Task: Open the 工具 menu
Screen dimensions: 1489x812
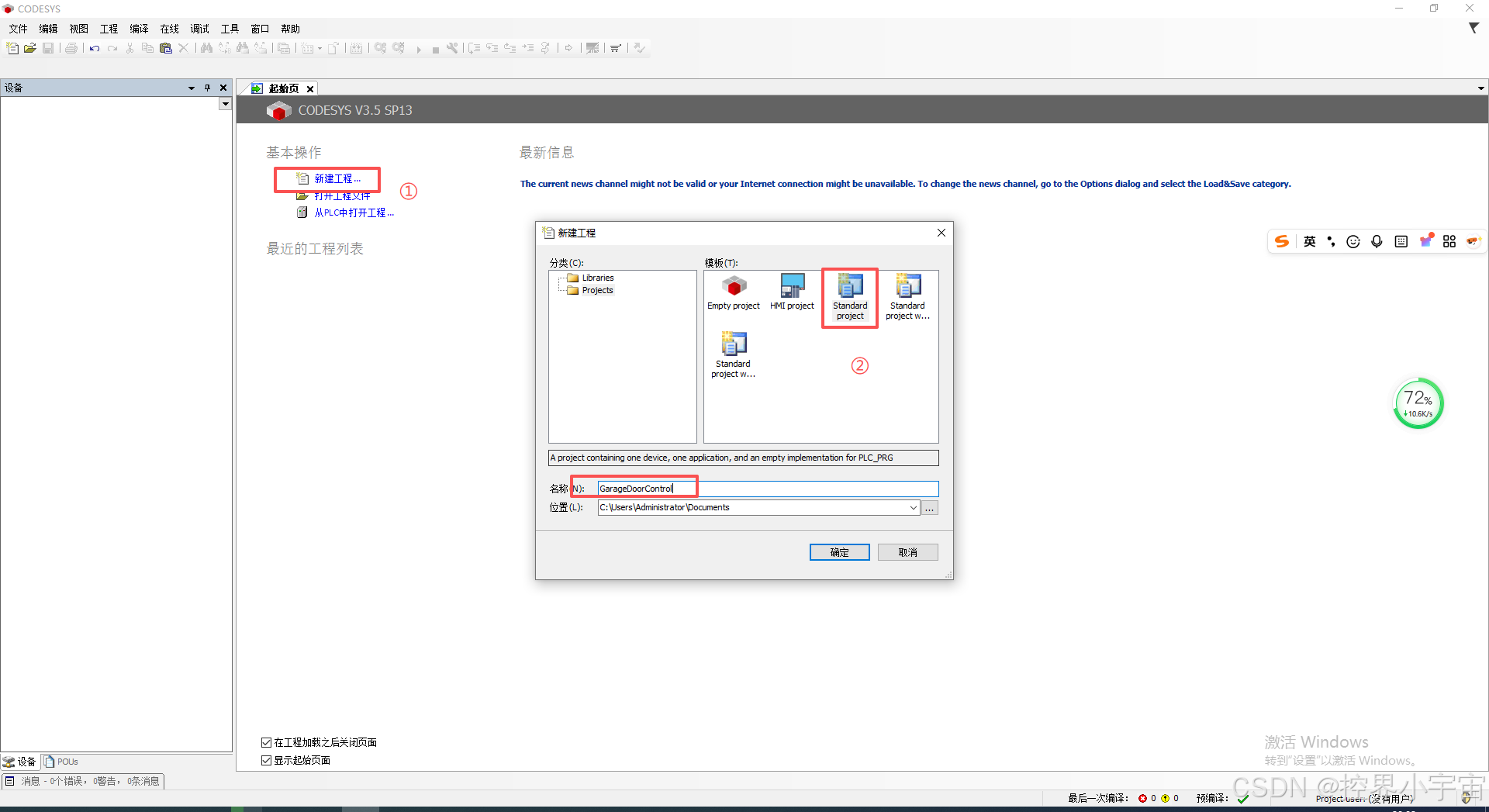Action: (230, 29)
